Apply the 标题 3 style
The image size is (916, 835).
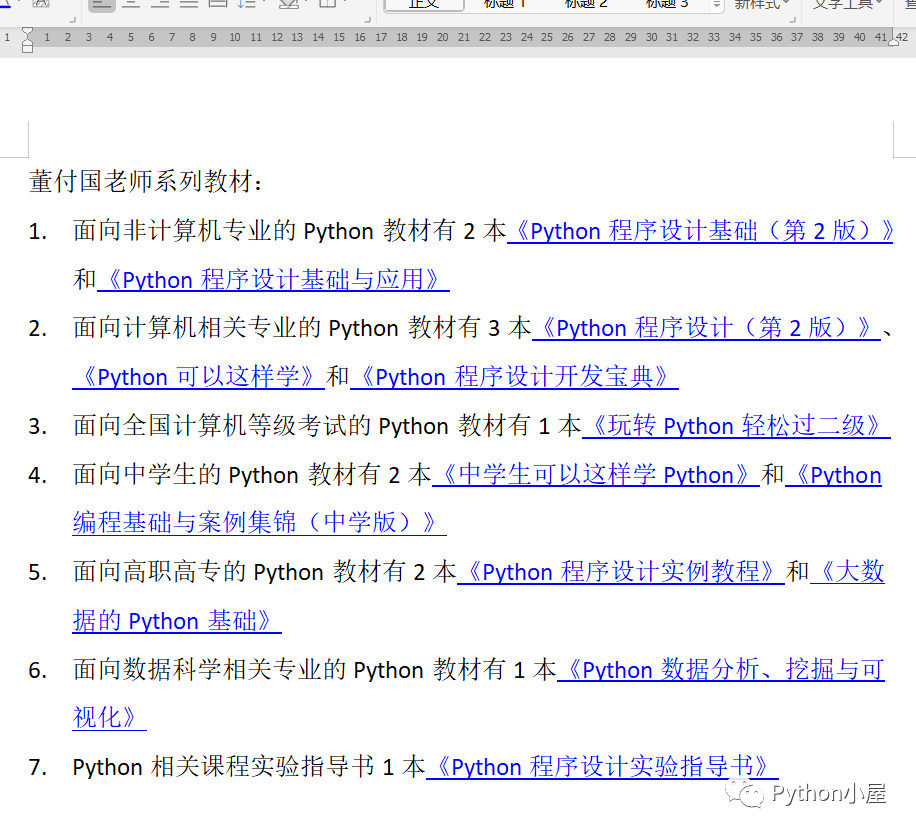(667, 5)
